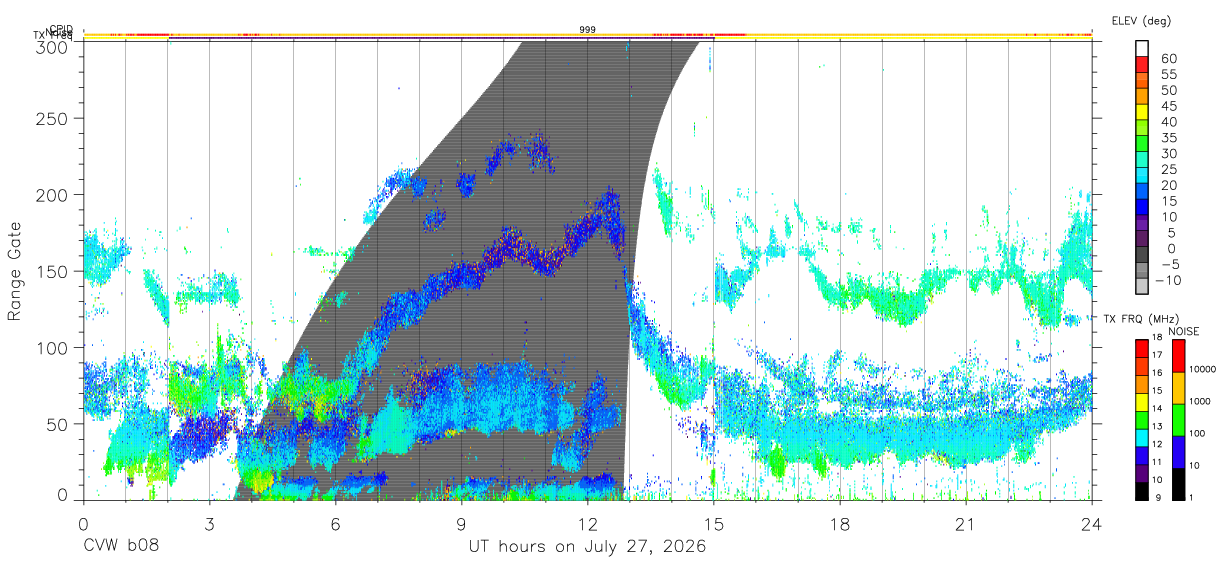Click the '6' hour tick on the time axis
1228x567 pixels.
(335, 523)
